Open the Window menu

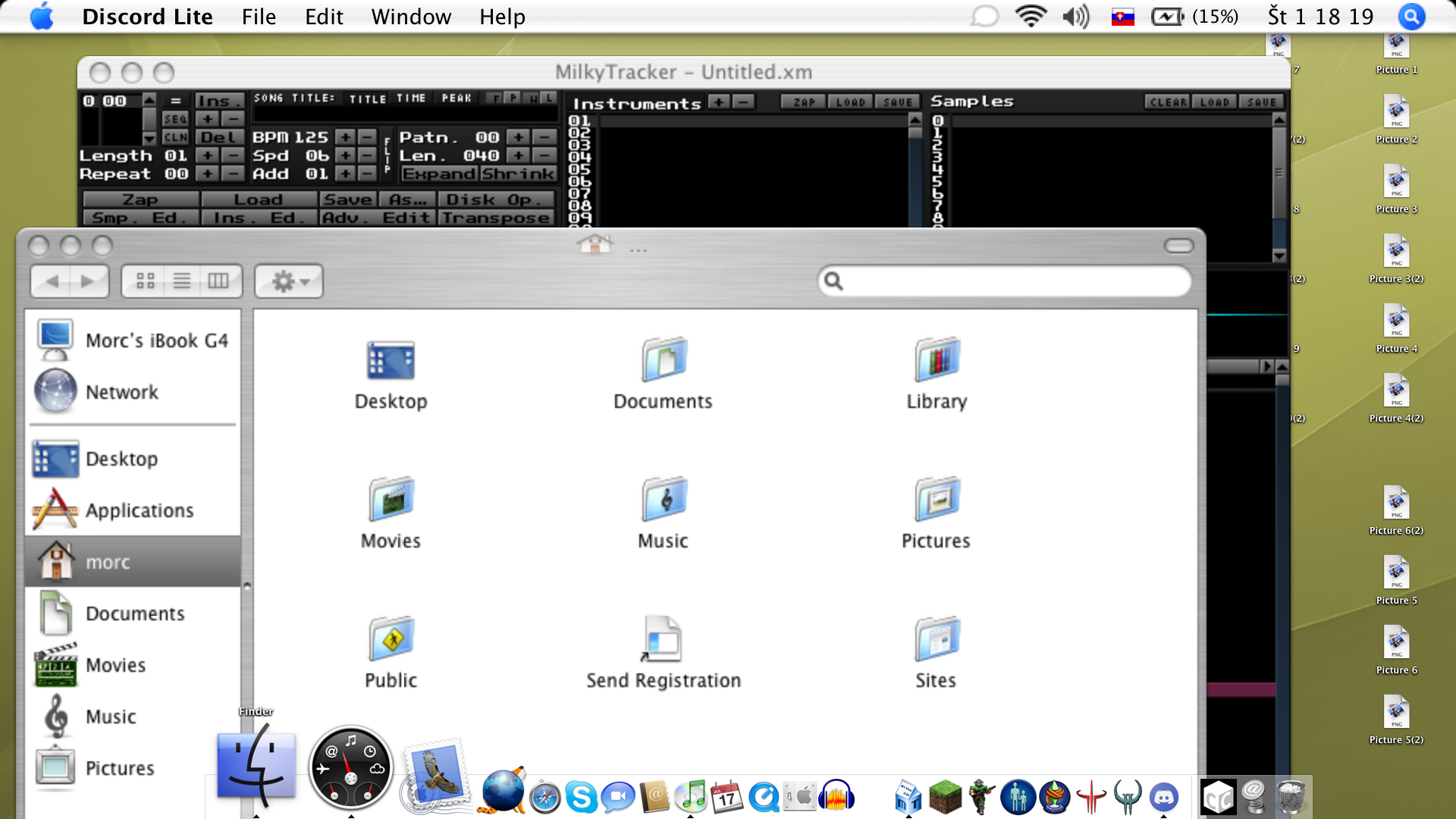411,17
